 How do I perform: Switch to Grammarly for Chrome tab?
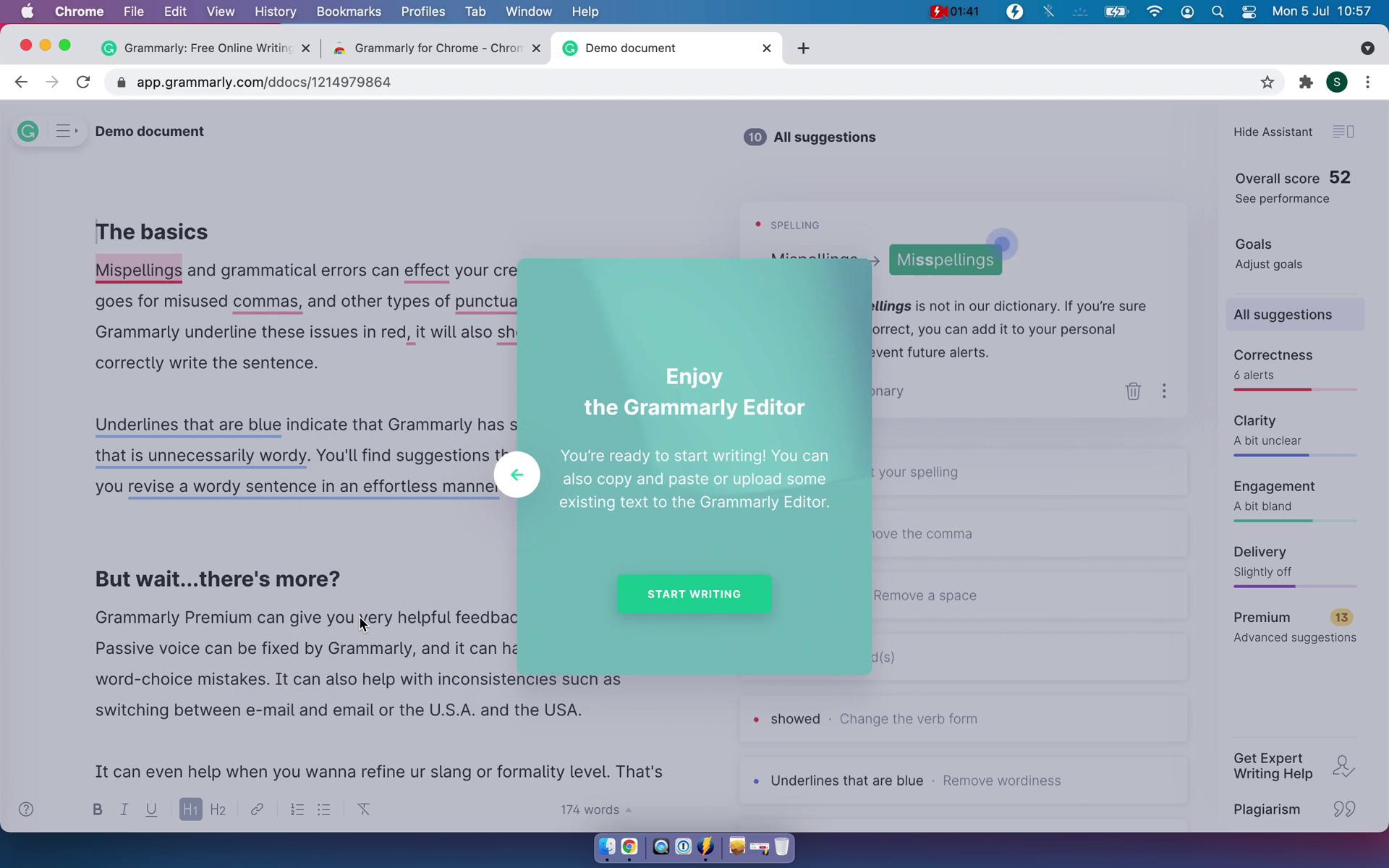point(437,48)
